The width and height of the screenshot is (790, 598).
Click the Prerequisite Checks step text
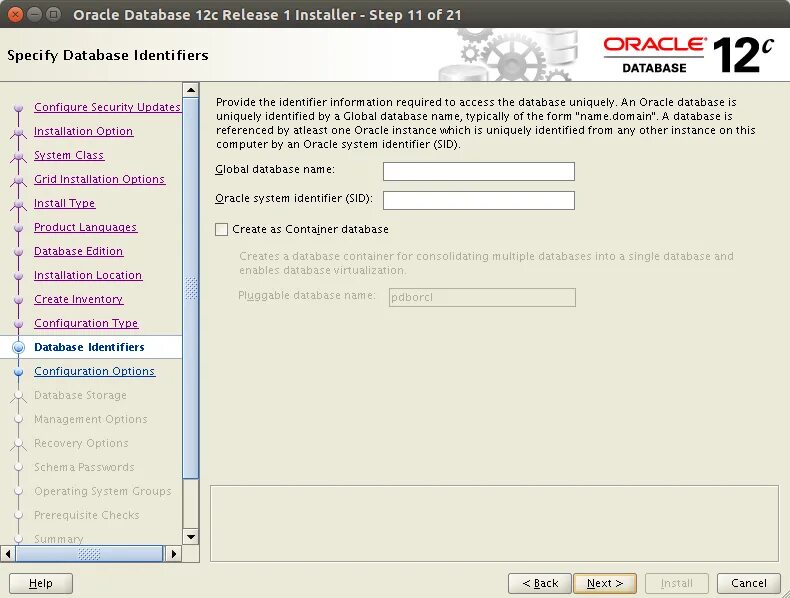(87, 515)
